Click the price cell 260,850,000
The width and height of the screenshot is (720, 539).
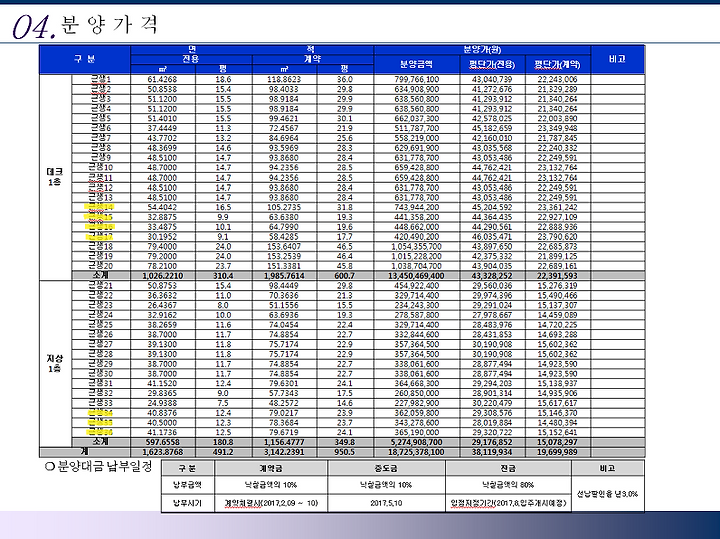pyautogui.click(x=416, y=393)
